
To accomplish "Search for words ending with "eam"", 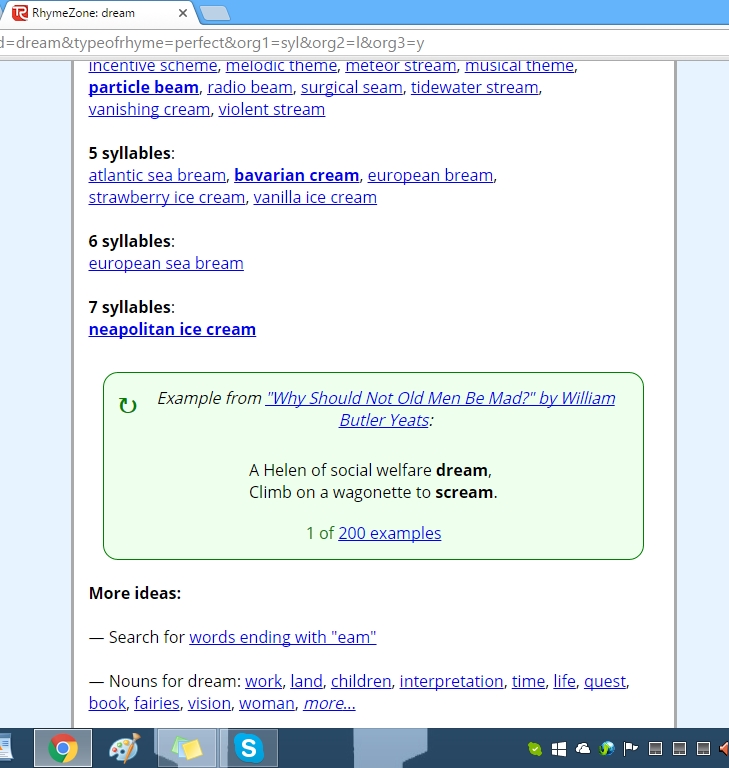I will (x=282, y=637).
